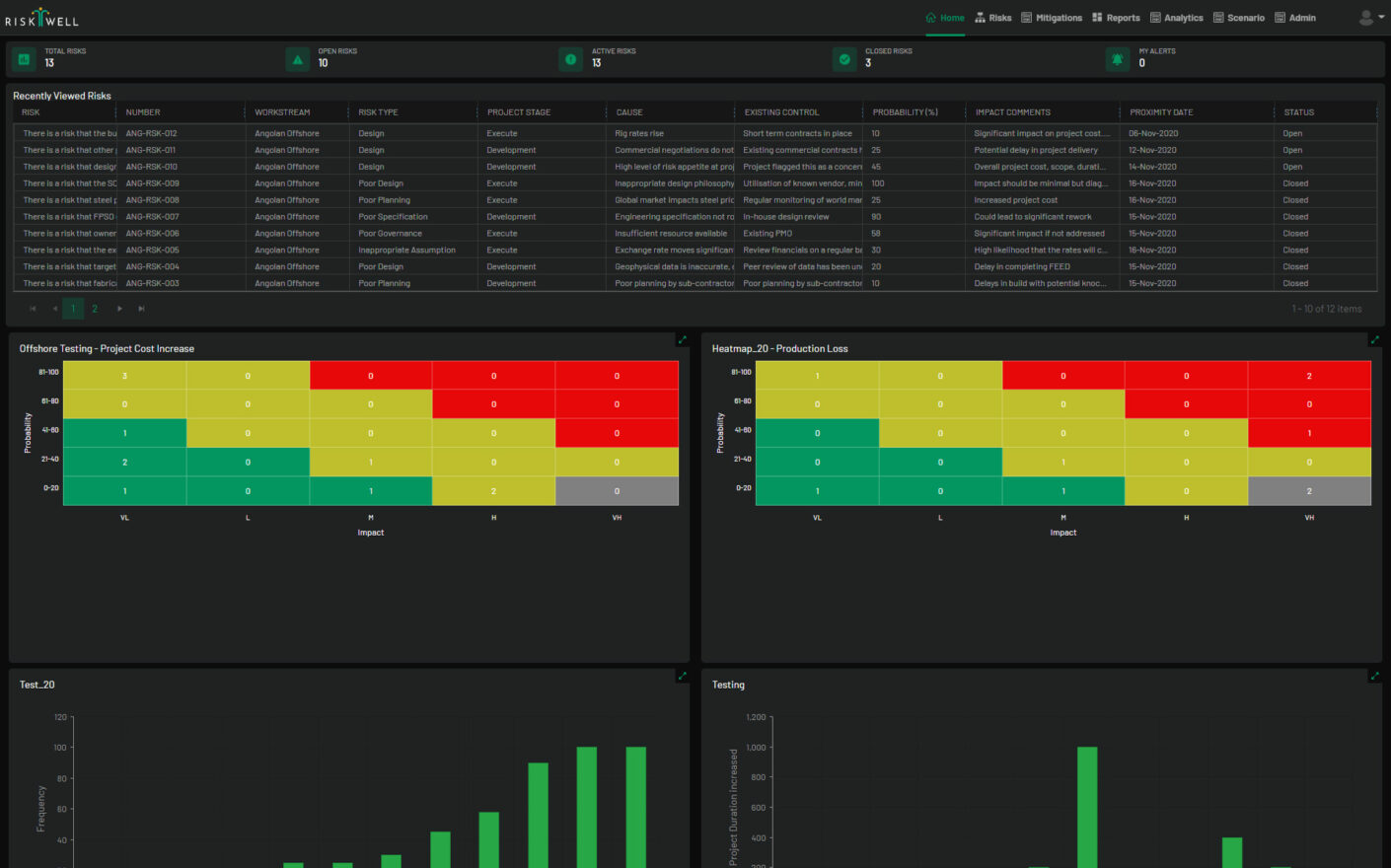Image resolution: width=1391 pixels, height=868 pixels.
Task: Select page 1 in the pager
Action: pyautogui.click(x=73, y=309)
